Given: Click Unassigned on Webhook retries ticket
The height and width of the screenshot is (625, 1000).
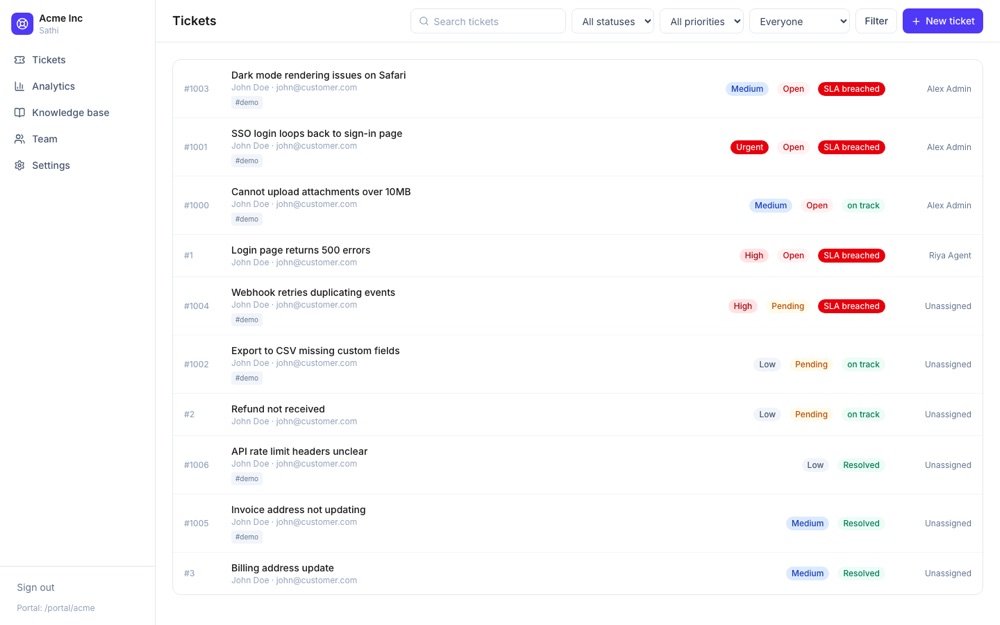Looking at the screenshot, I should [948, 306].
